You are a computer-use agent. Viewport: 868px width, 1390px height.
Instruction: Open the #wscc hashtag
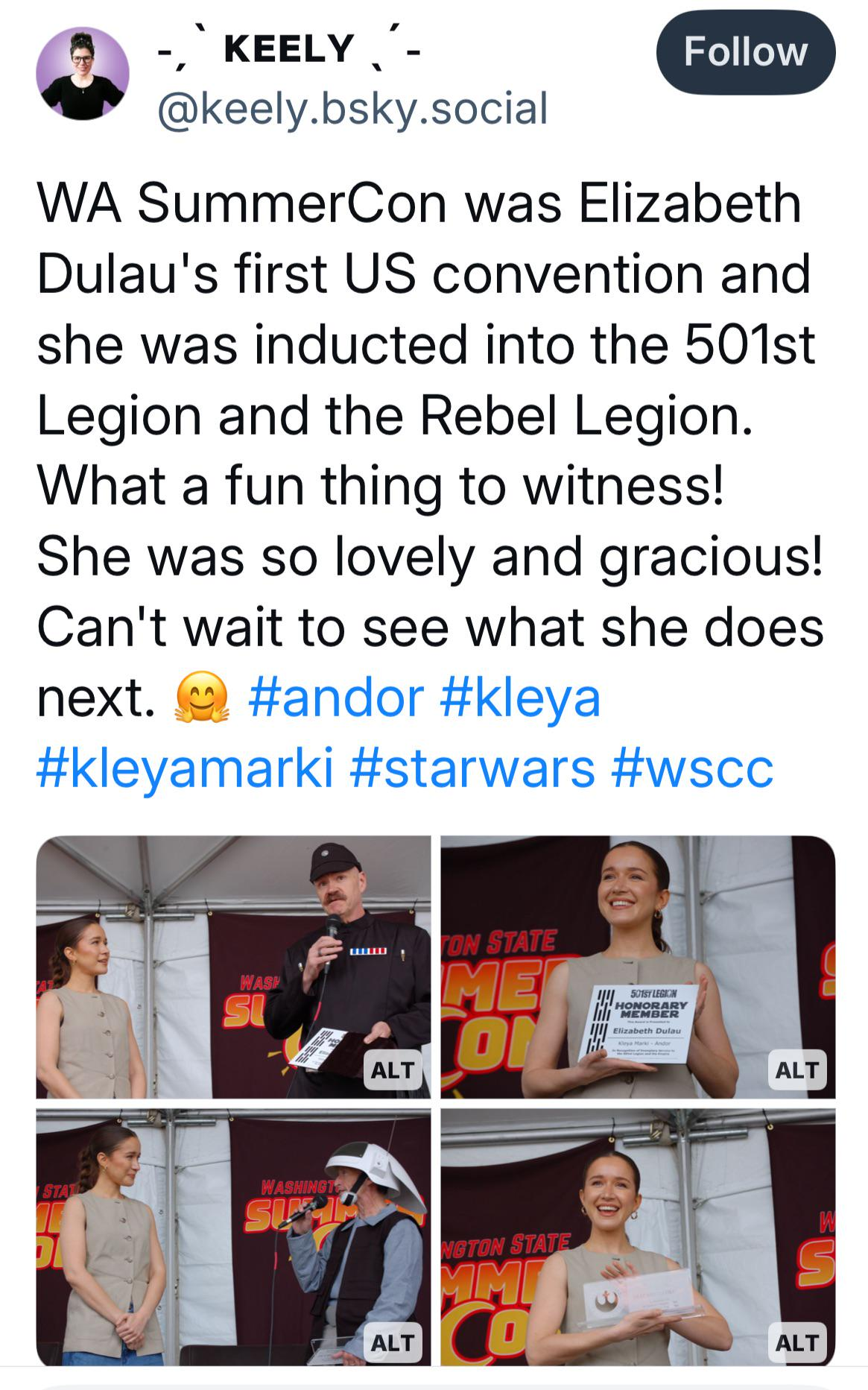(x=692, y=768)
